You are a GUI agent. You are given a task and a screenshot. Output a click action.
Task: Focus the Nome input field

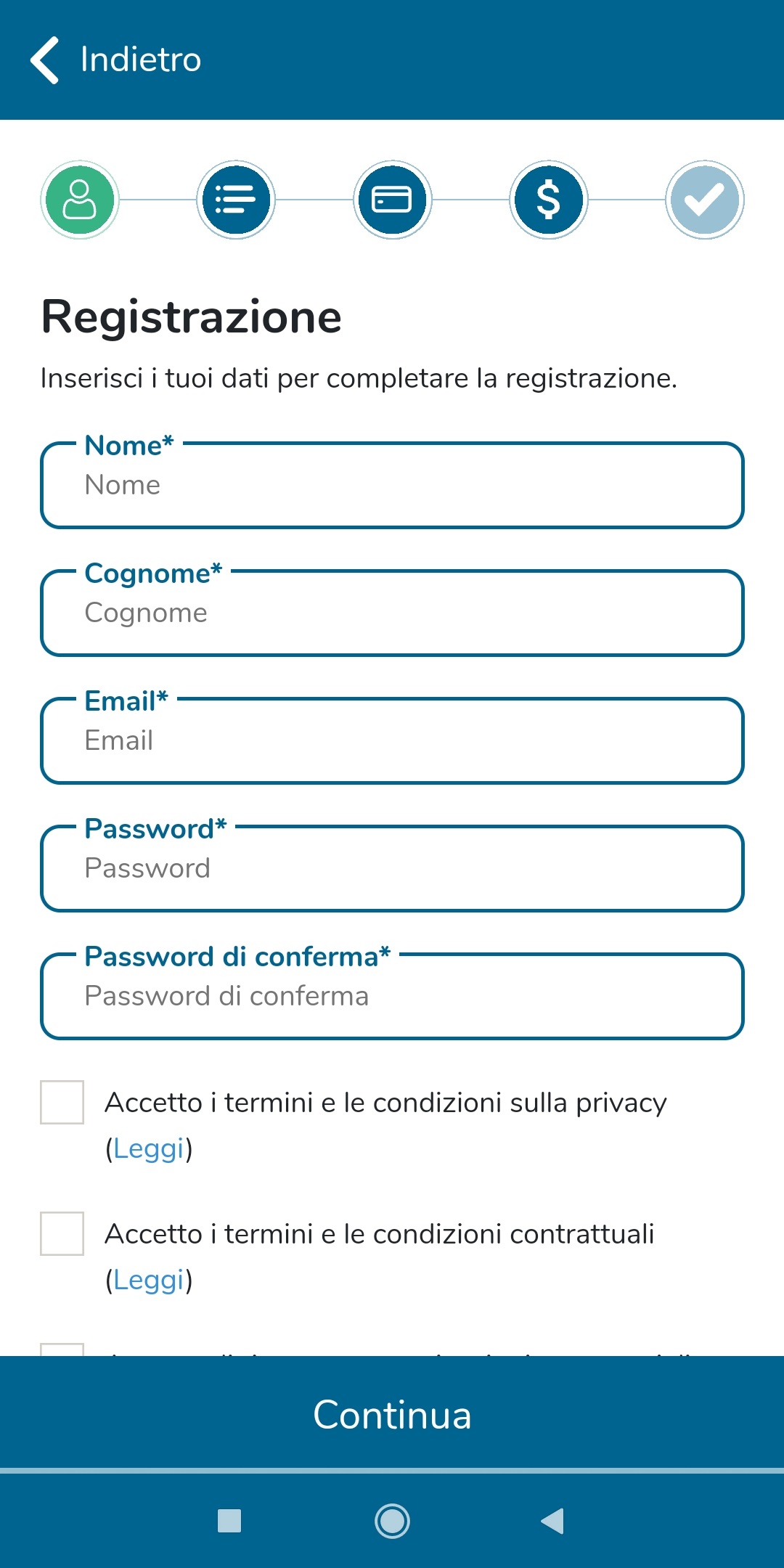(x=392, y=486)
